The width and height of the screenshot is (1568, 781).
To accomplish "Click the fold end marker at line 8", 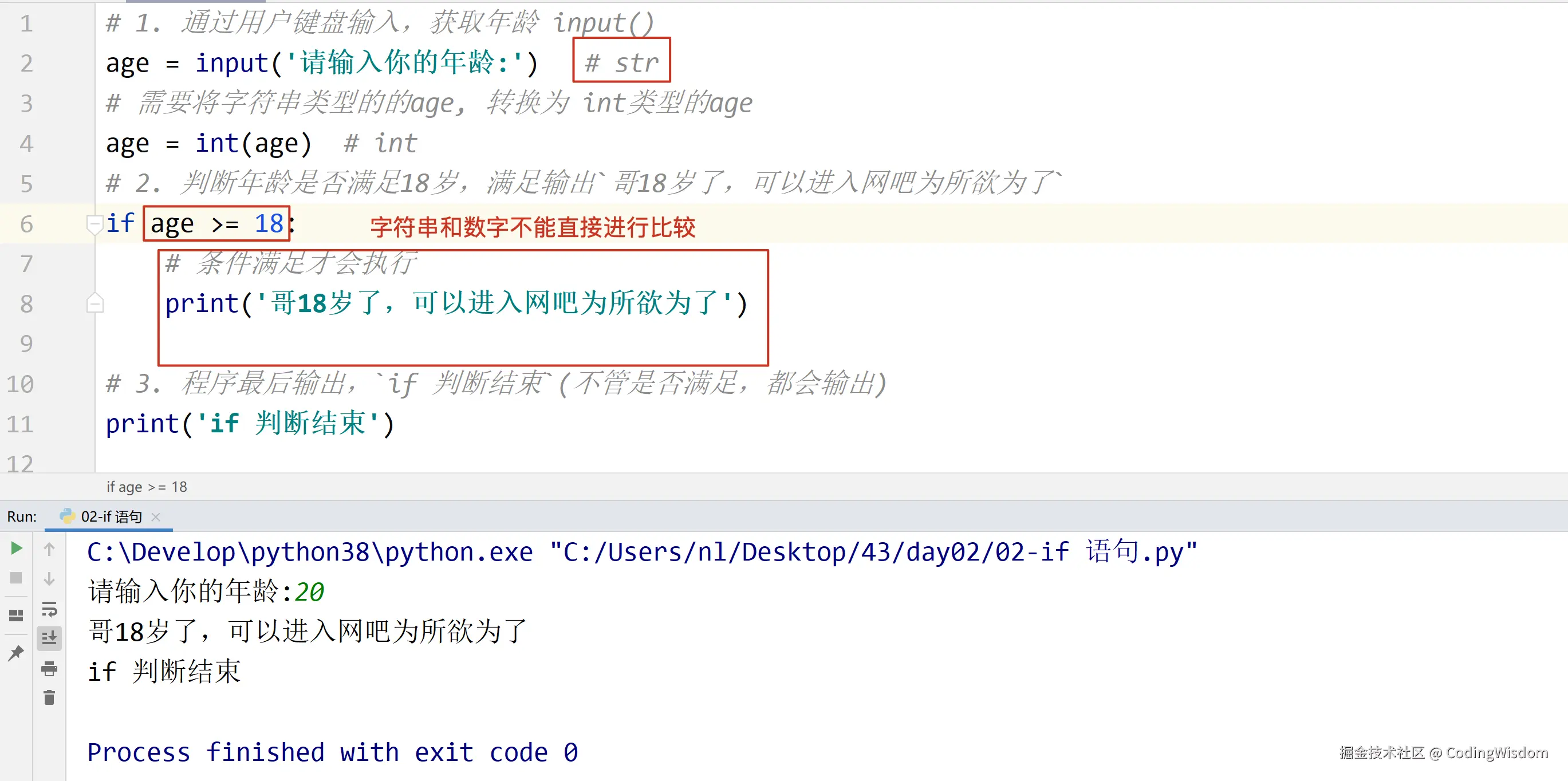I will tap(94, 303).
